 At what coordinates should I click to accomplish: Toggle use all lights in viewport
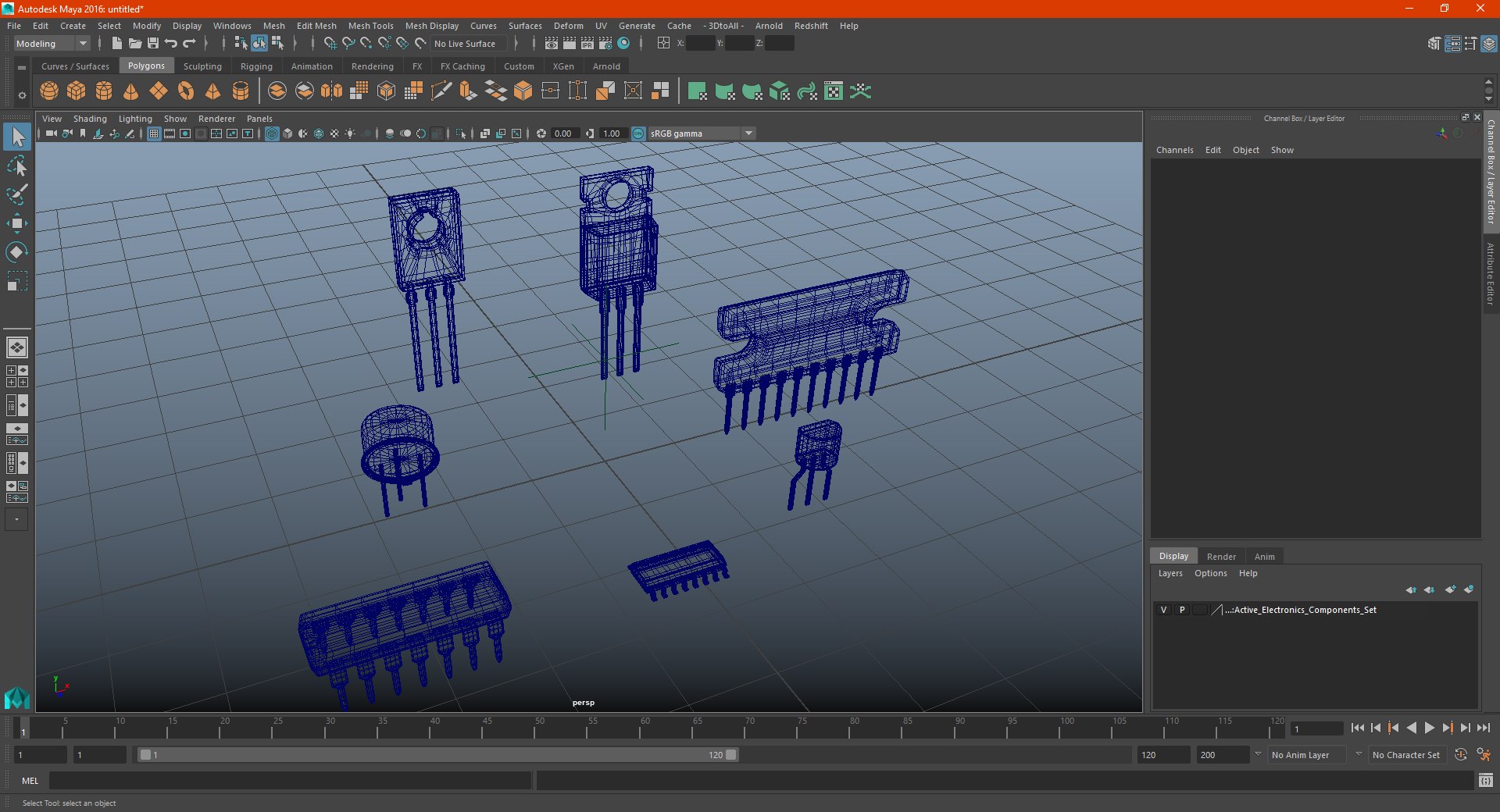pyautogui.click(x=350, y=134)
